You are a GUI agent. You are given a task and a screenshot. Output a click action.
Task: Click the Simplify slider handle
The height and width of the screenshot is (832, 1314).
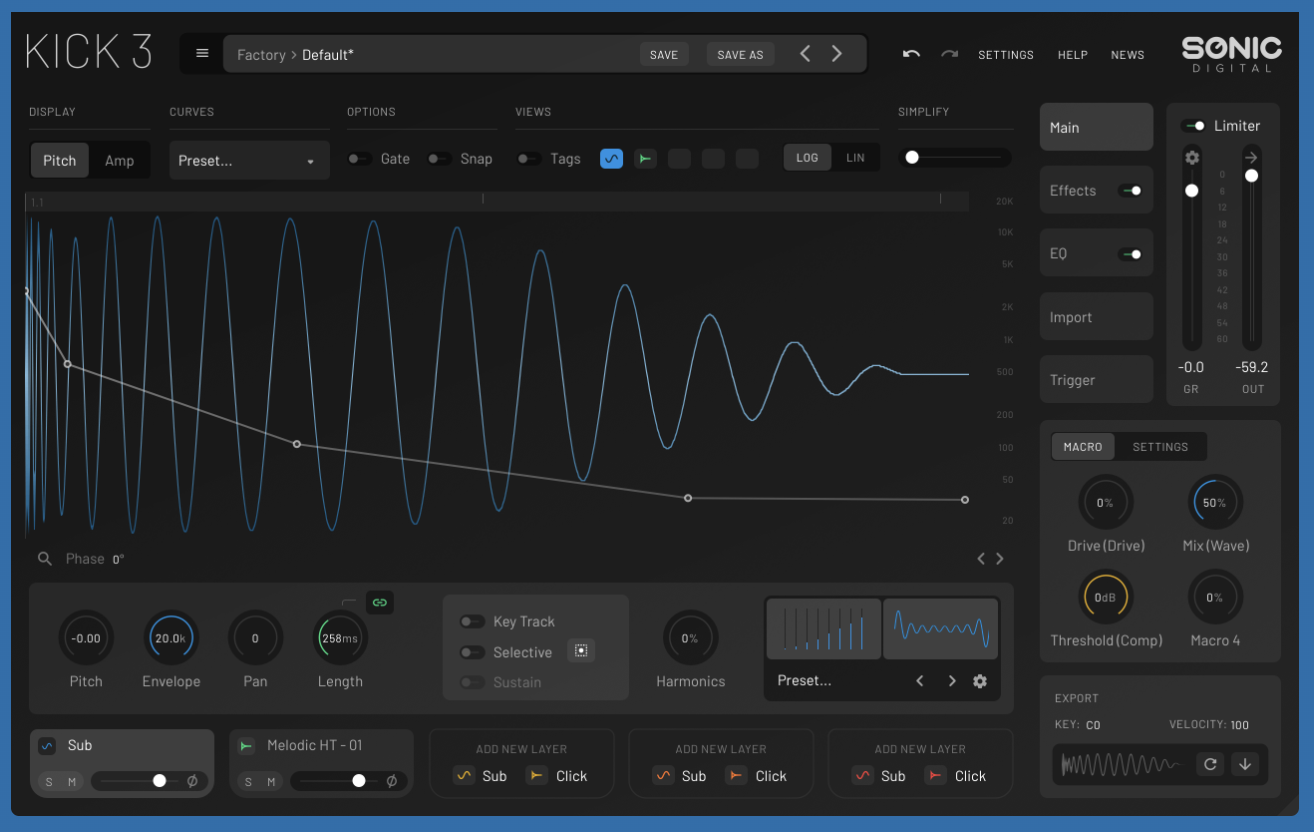(912, 157)
